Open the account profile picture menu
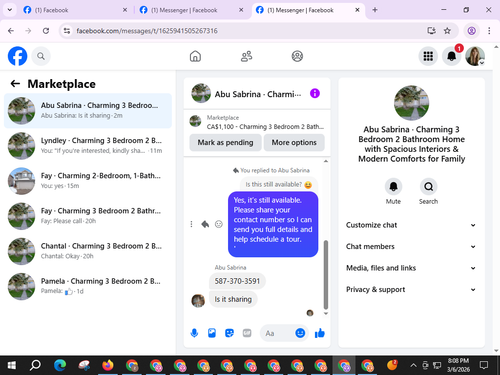 tap(475, 56)
